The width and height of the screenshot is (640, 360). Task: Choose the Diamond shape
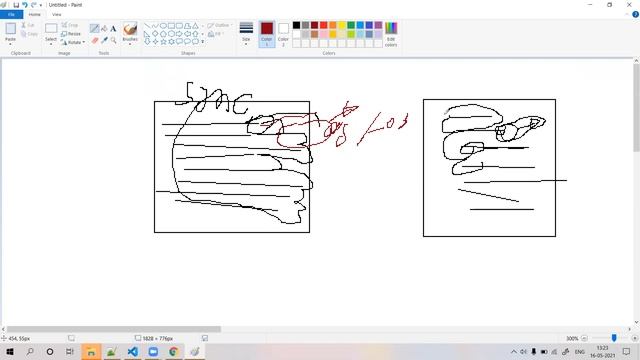click(x=155, y=34)
